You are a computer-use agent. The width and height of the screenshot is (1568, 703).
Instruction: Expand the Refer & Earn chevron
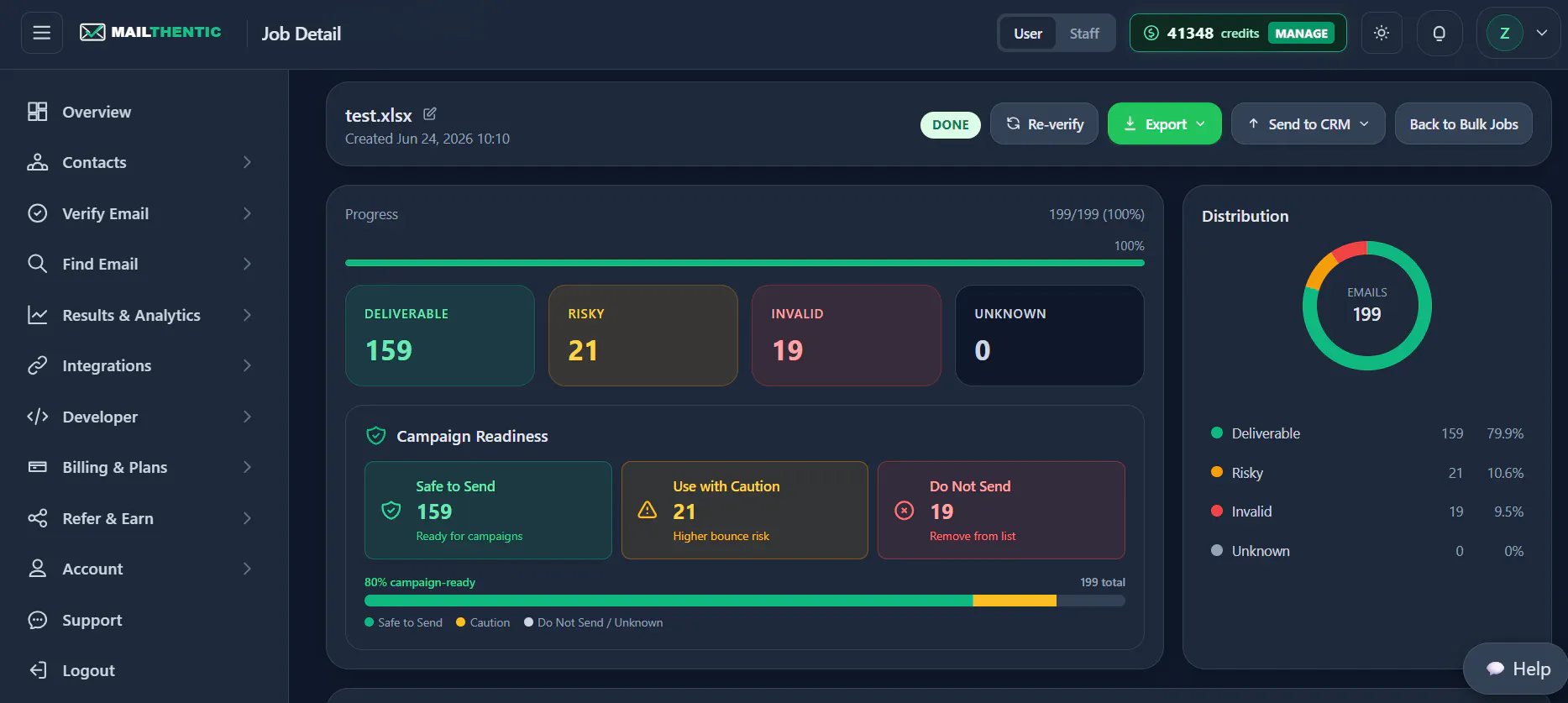click(x=247, y=518)
